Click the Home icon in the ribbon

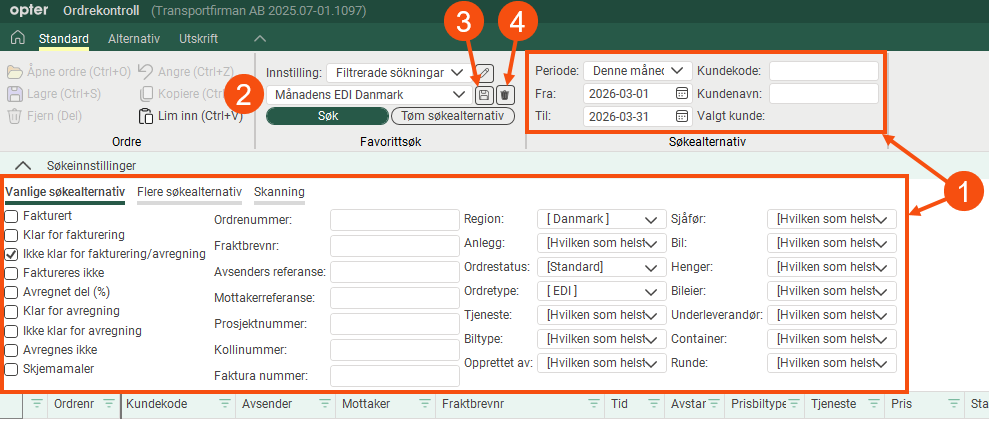(17, 39)
